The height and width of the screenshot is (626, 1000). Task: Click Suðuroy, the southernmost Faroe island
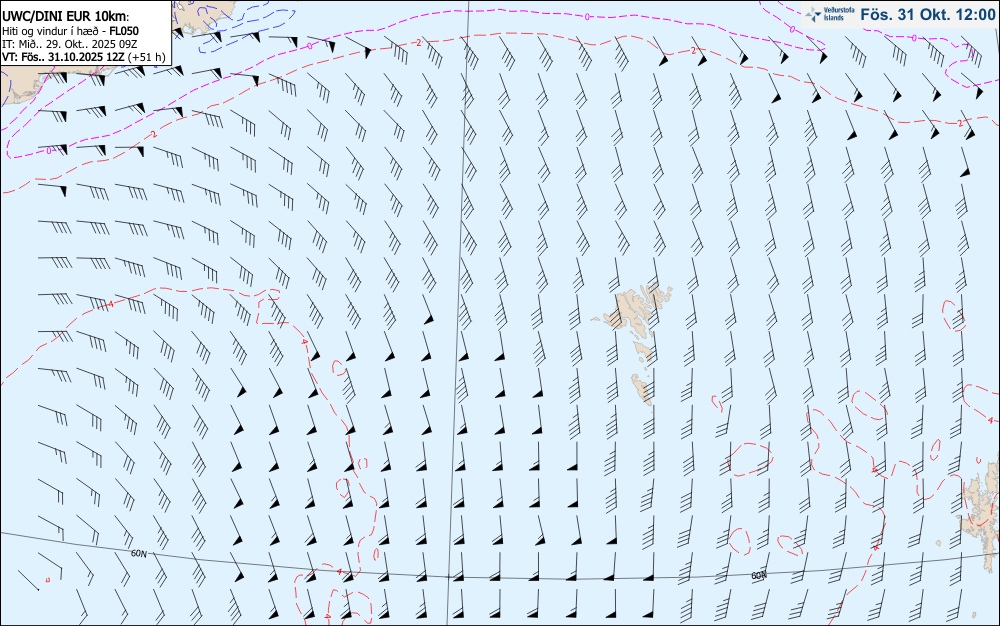643,389
